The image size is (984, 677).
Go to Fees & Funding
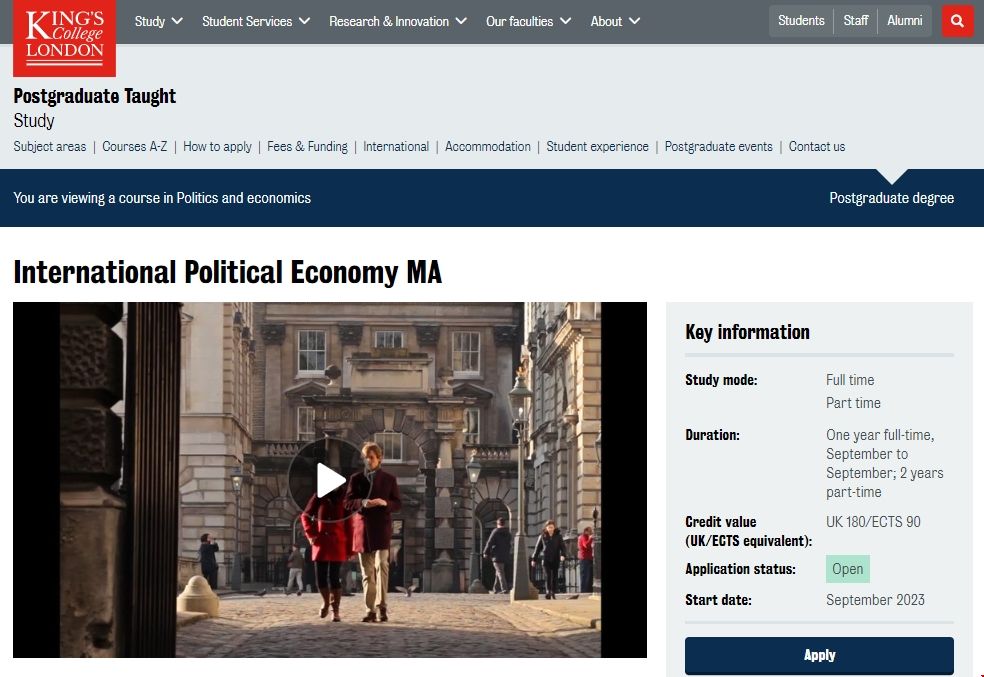click(307, 146)
